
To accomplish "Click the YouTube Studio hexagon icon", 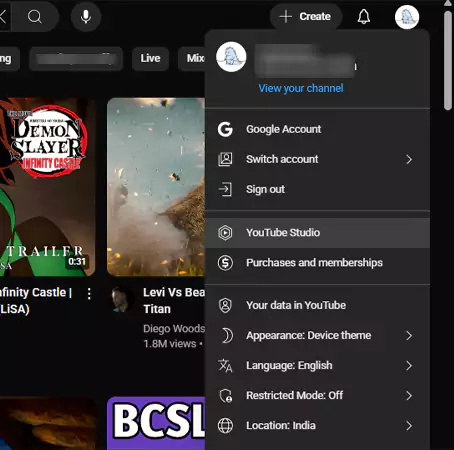I will (x=225, y=233).
